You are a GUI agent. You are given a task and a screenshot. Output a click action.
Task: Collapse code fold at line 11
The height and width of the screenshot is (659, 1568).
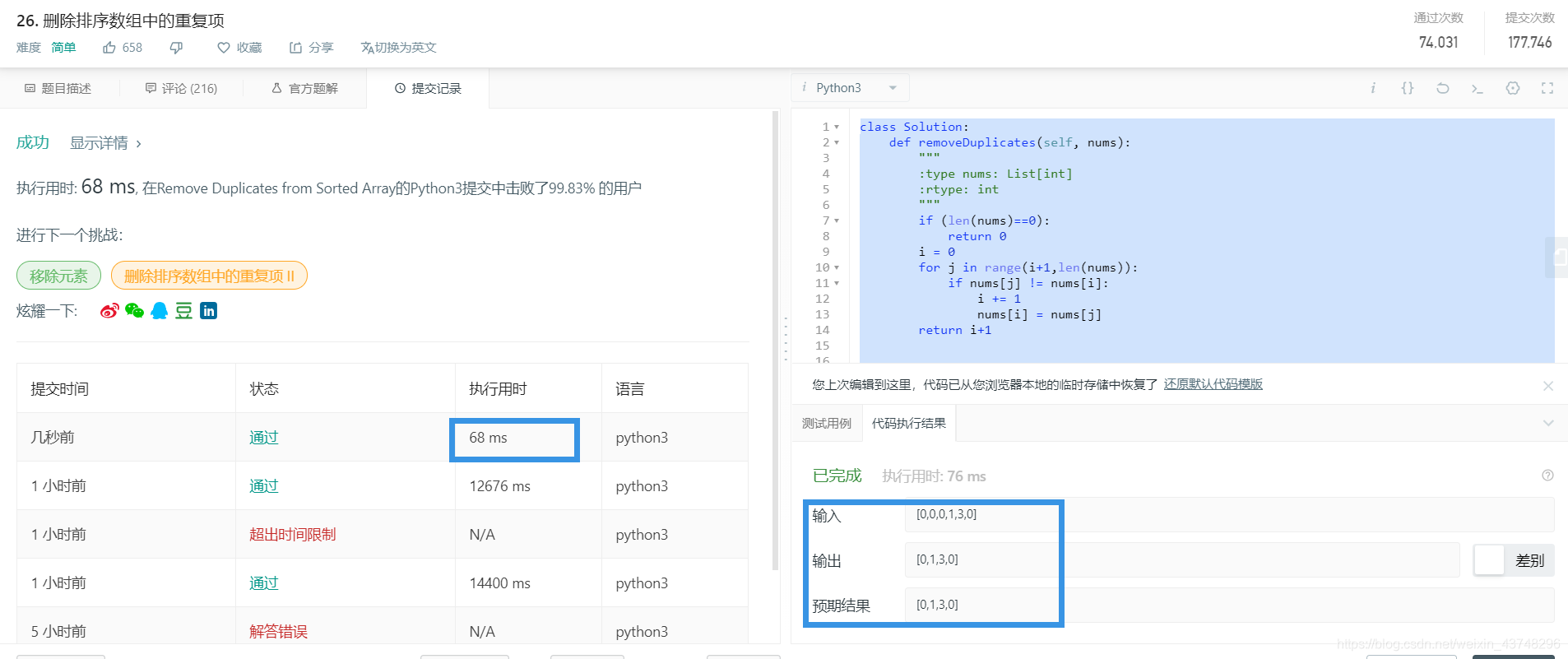(837, 284)
